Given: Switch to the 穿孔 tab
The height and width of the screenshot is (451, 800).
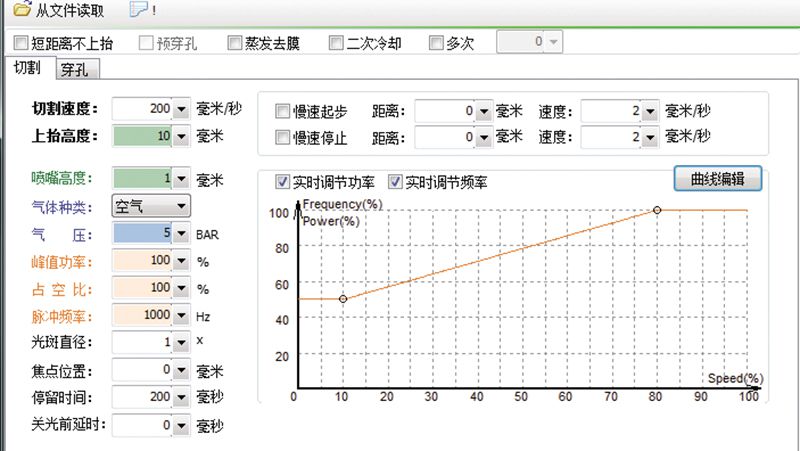Looking at the screenshot, I should click(x=73, y=70).
